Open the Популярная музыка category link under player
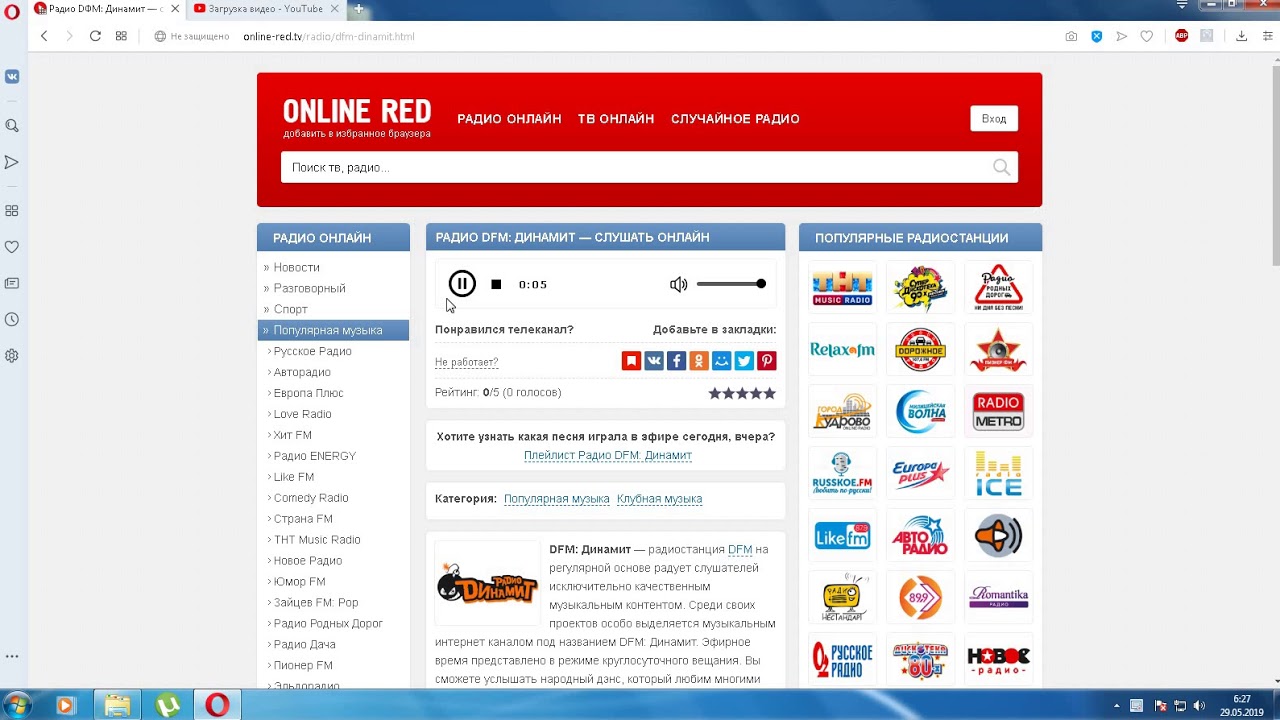 556,499
